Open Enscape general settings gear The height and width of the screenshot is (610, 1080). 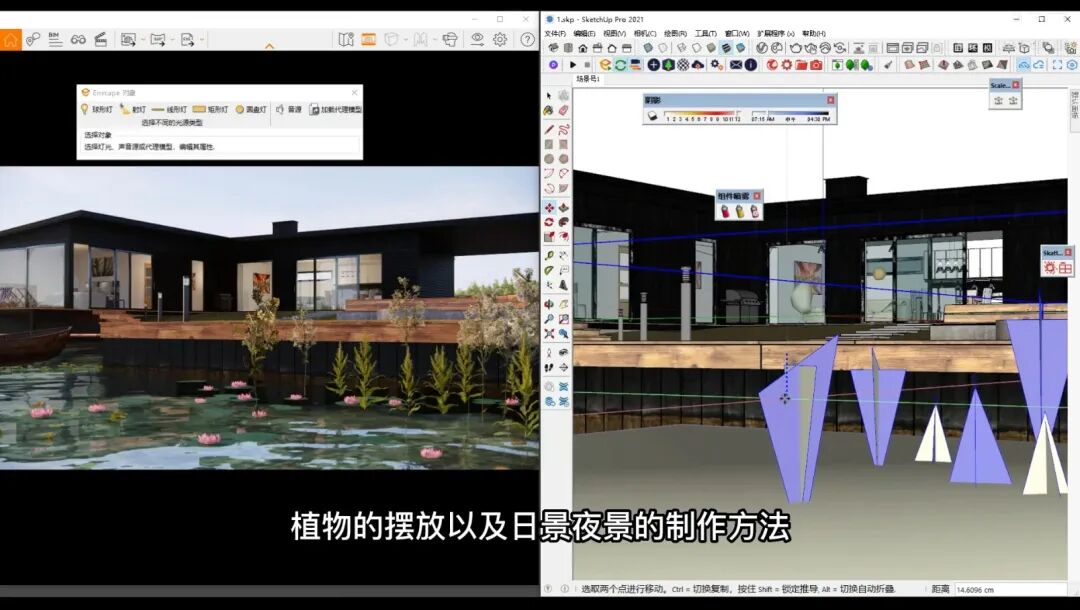coord(500,39)
